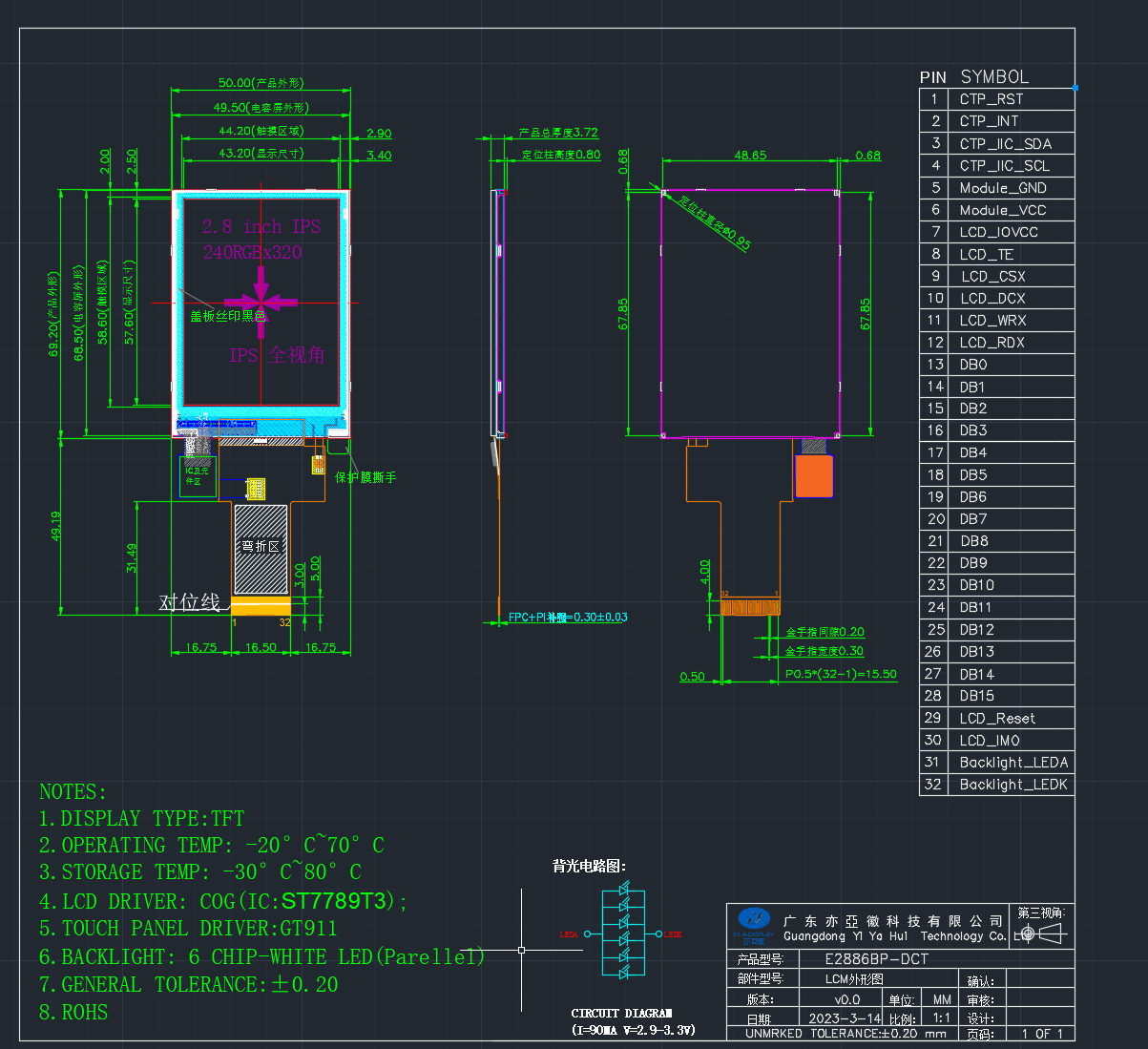
Task: Click the "49.50(电容屏外形)" dimension text
Action: coord(261,108)
